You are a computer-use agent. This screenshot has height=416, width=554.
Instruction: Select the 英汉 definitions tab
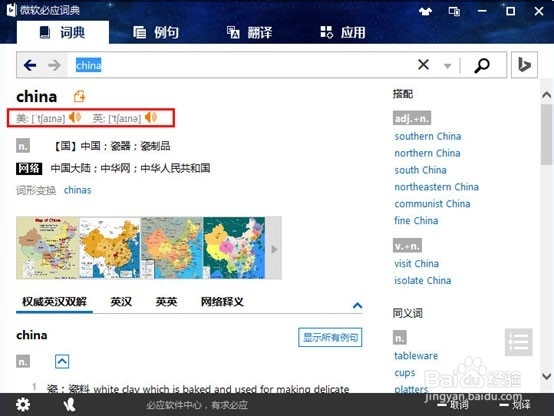(121, 302)
